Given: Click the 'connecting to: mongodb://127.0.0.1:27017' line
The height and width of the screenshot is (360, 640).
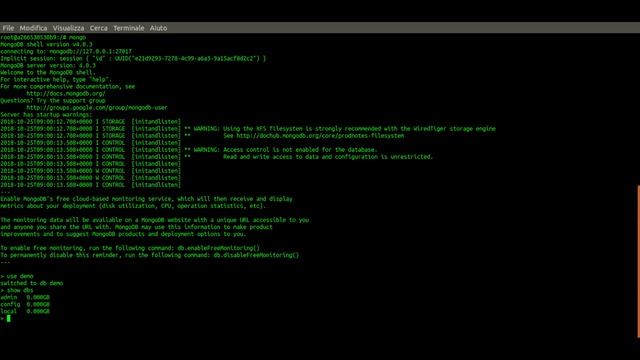Looking at the screenshot, I should (x=66, y=51).
